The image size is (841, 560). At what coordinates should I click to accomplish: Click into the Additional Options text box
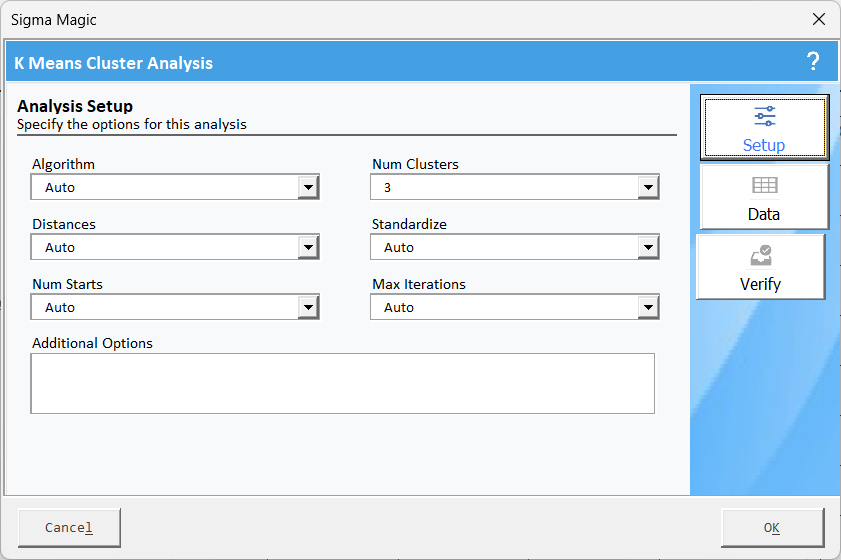(342, 383)
